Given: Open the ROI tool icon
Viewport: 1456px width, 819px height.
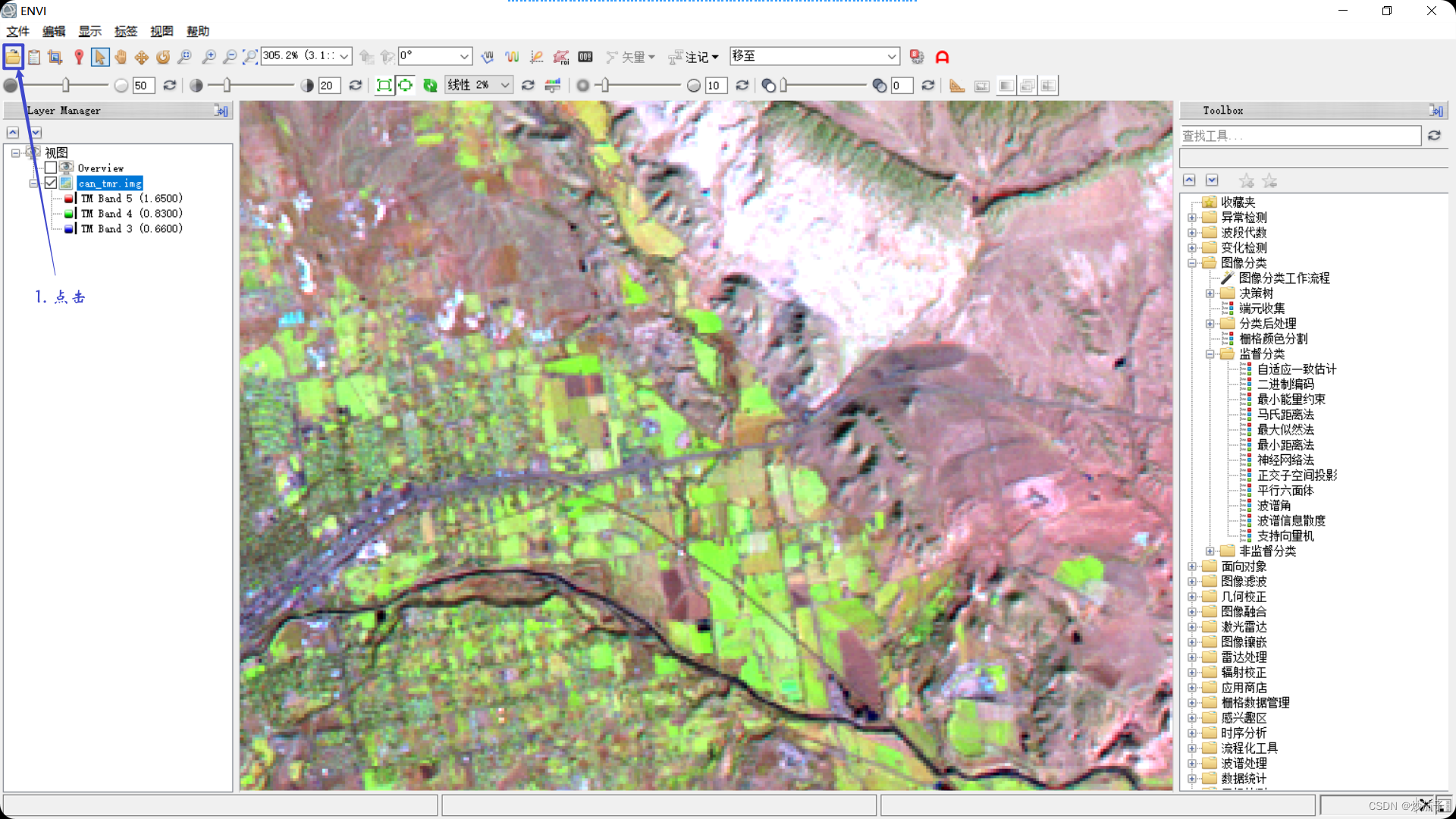Looking at the screenshot, I should pyautogui.click(x=560, y=57).
